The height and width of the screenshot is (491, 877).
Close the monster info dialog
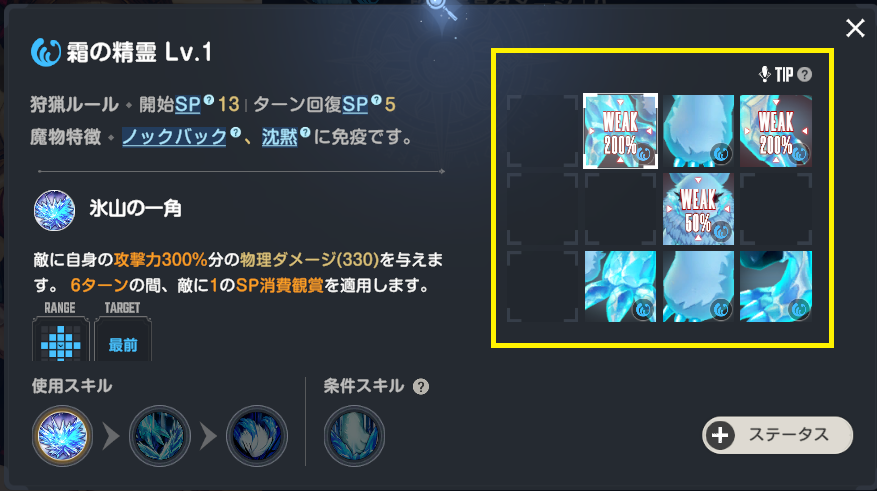(855, 28)
